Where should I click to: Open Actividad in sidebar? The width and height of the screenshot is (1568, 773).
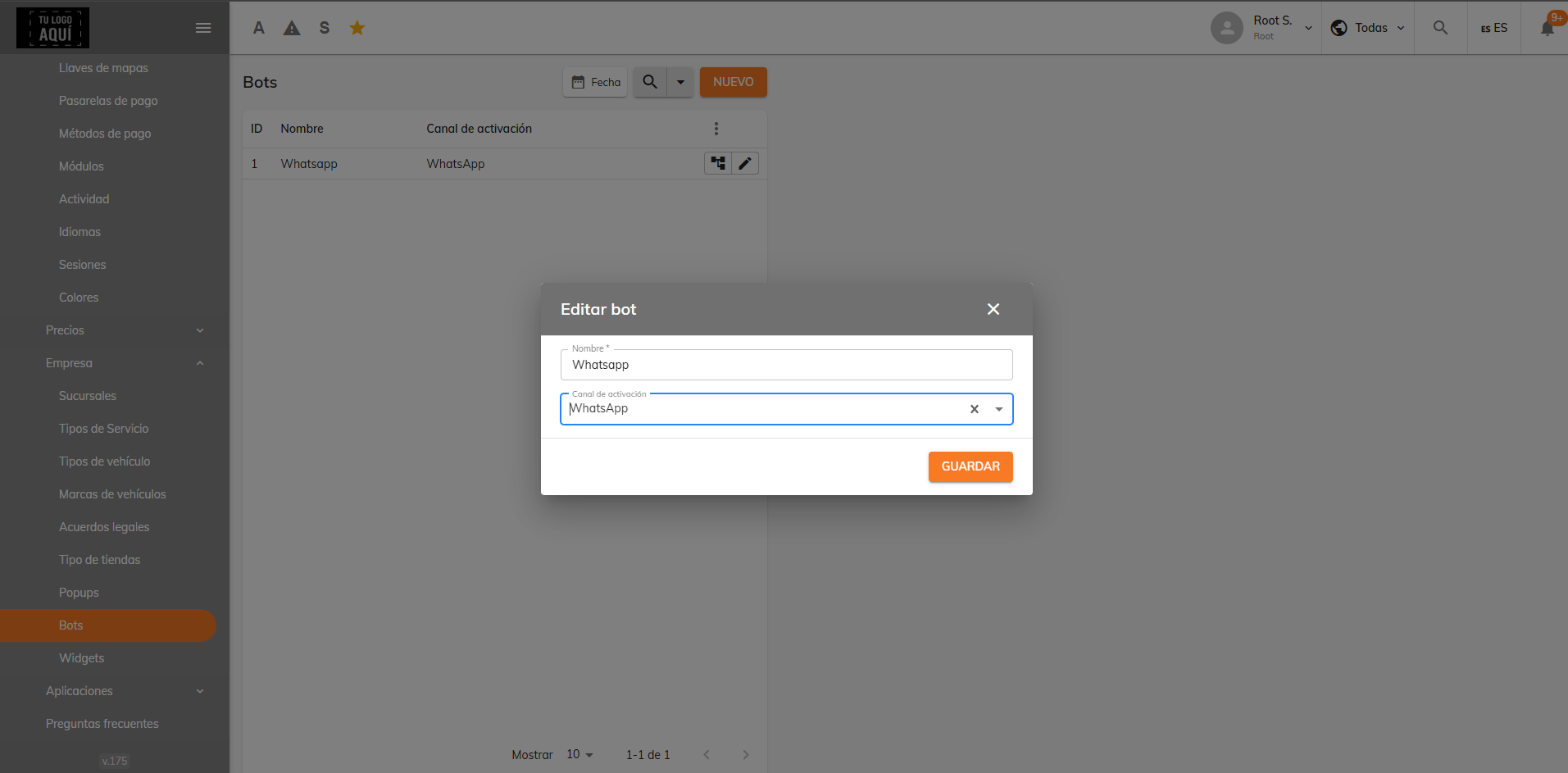pyautogui.click(x=84, y=199)
